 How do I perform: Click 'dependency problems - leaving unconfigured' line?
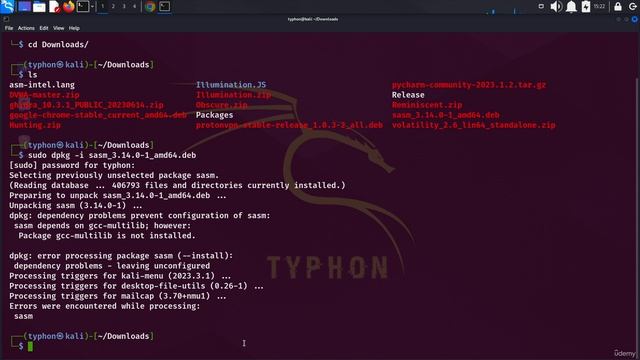tap(112, 266)
